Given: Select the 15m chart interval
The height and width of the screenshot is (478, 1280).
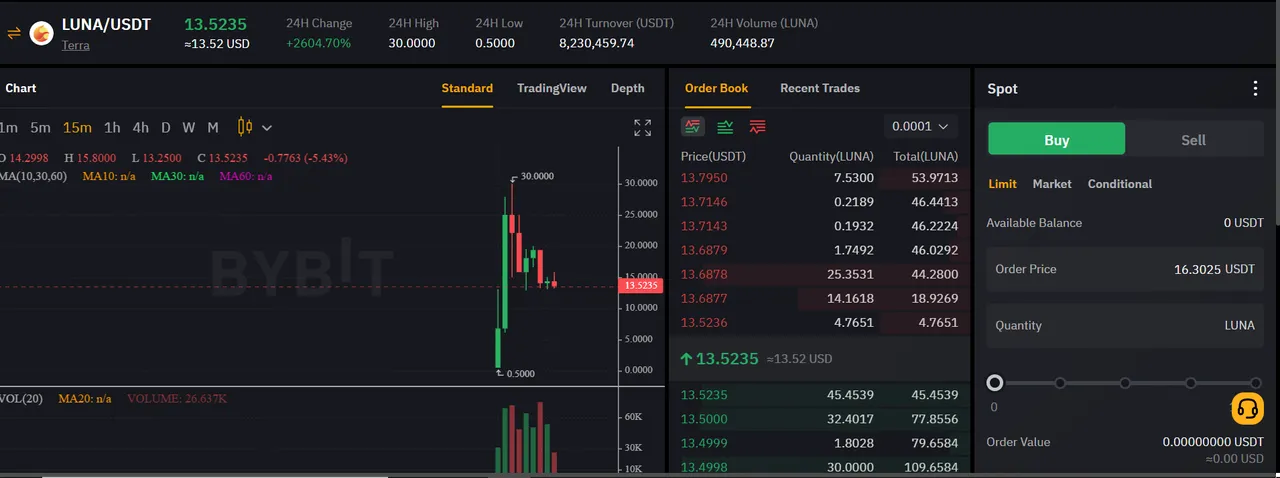Looking at the screenshot, I should pyautogui.click(x=77, y=127).
